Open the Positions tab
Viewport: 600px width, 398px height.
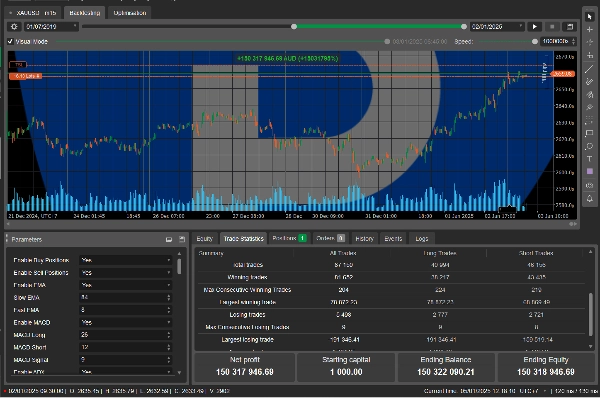[289, 238]
